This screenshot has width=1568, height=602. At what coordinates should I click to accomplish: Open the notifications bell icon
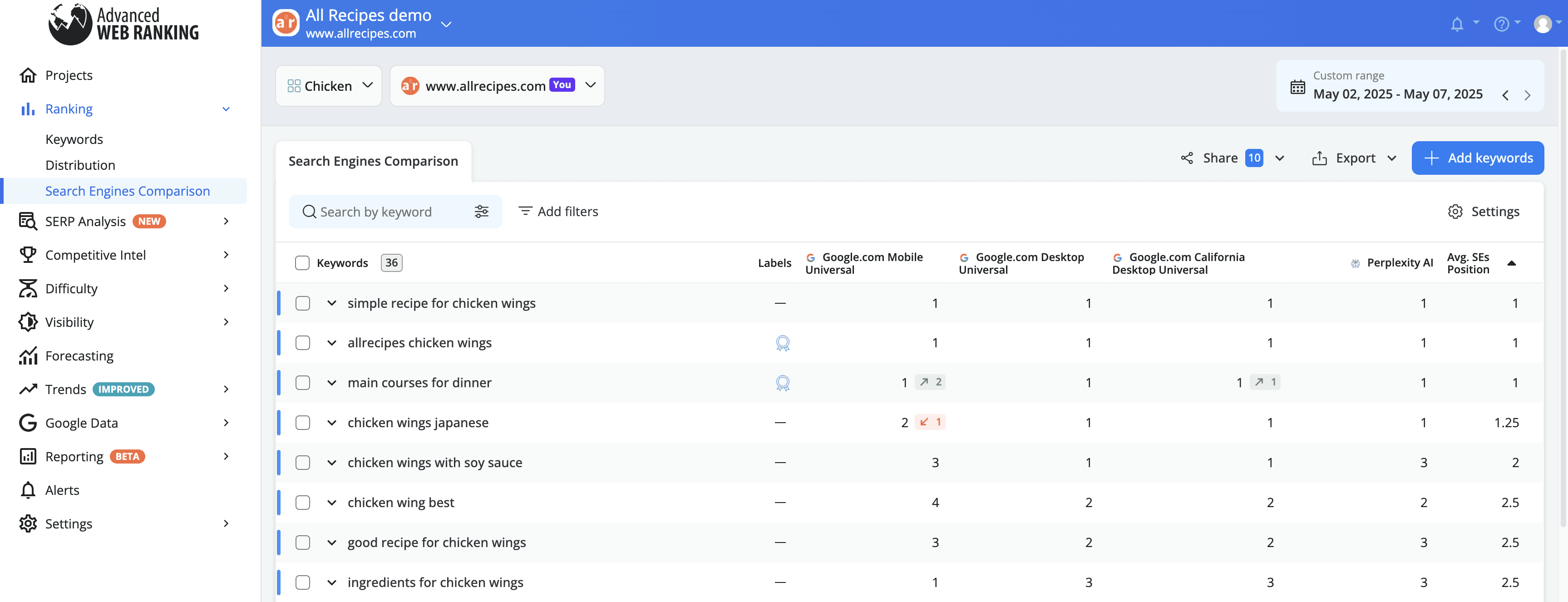pyautogui.click(x=1457, y=24)
